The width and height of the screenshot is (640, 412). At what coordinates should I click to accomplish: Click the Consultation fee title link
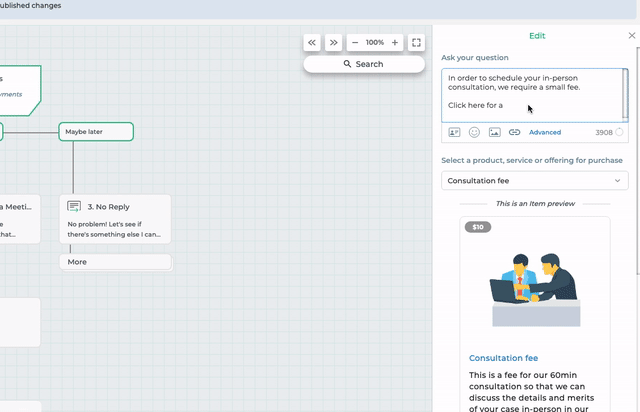[503, 358]
